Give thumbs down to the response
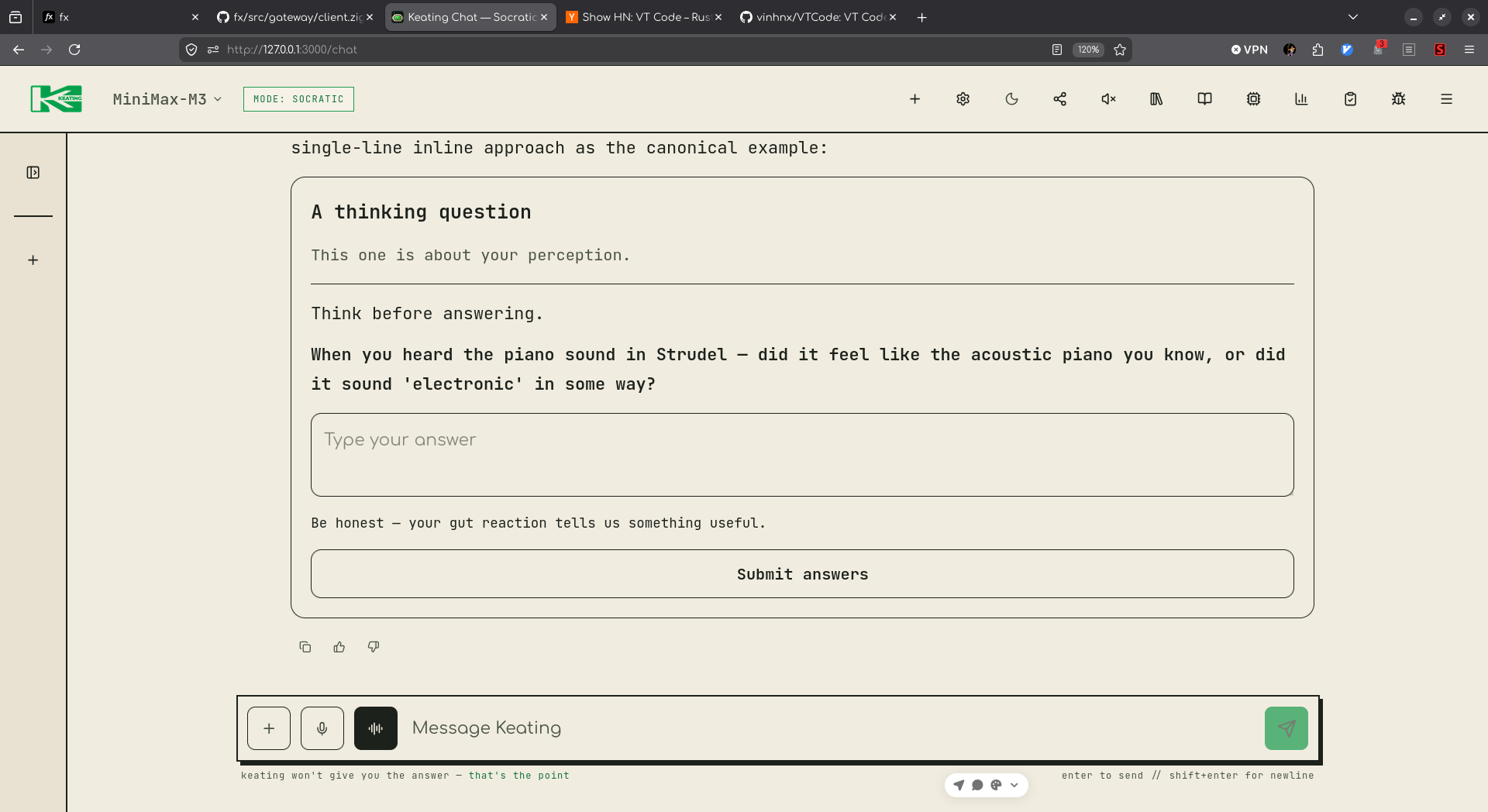The height and width of the screenshot is (812, 1488). click(x=374, y=647)
